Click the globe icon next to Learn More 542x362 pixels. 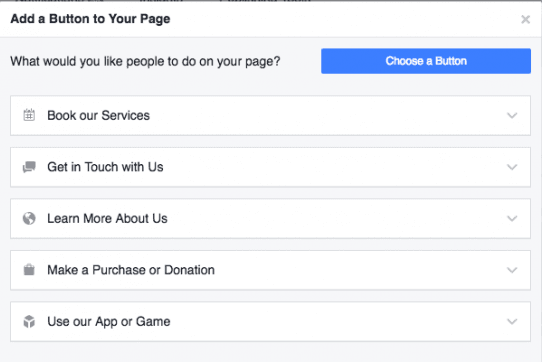pyautogui.click(x=29, y=219)
